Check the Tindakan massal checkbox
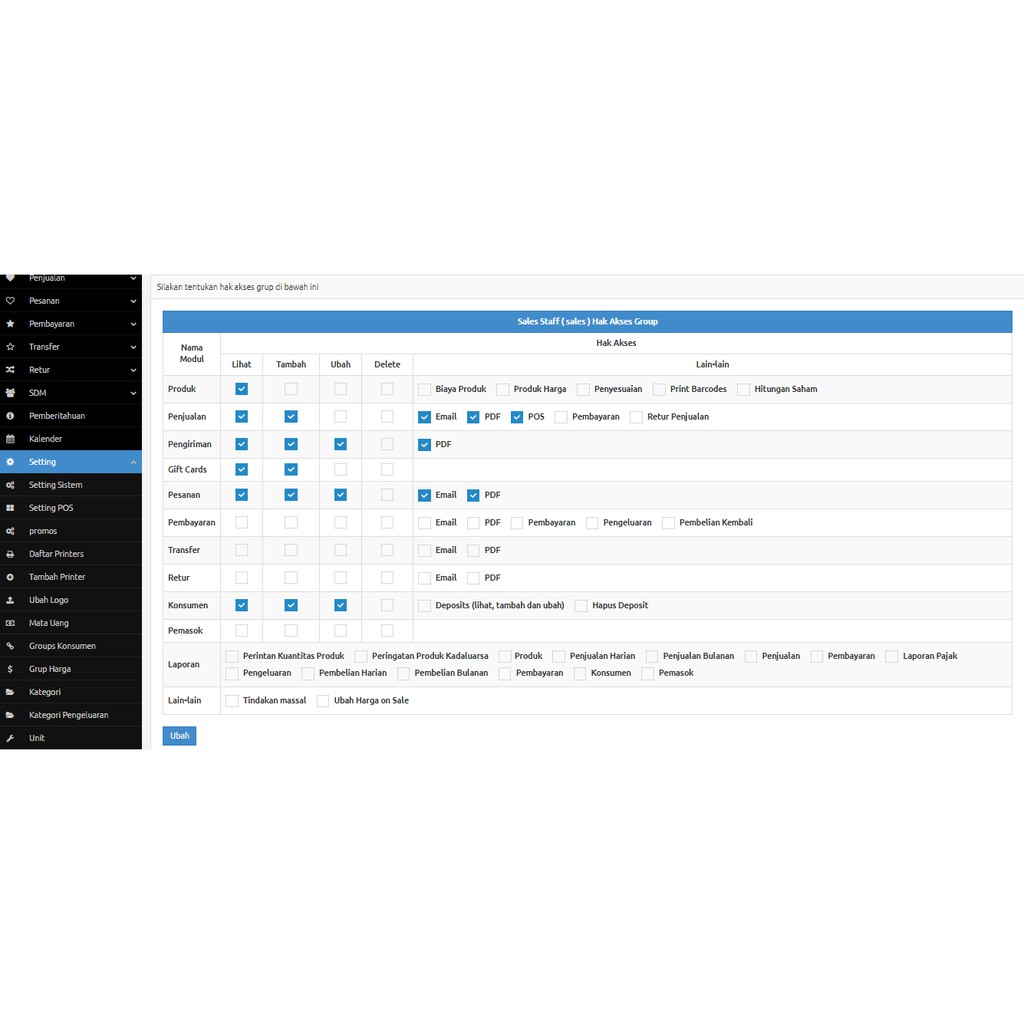 point(232,701)
